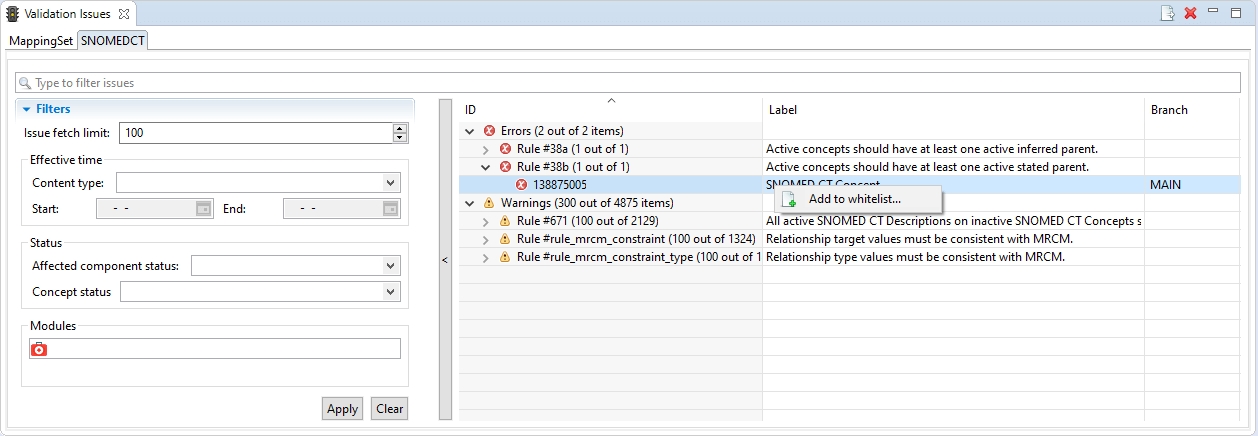
Task: Collapse the Filters section
Action: [26, 109]
